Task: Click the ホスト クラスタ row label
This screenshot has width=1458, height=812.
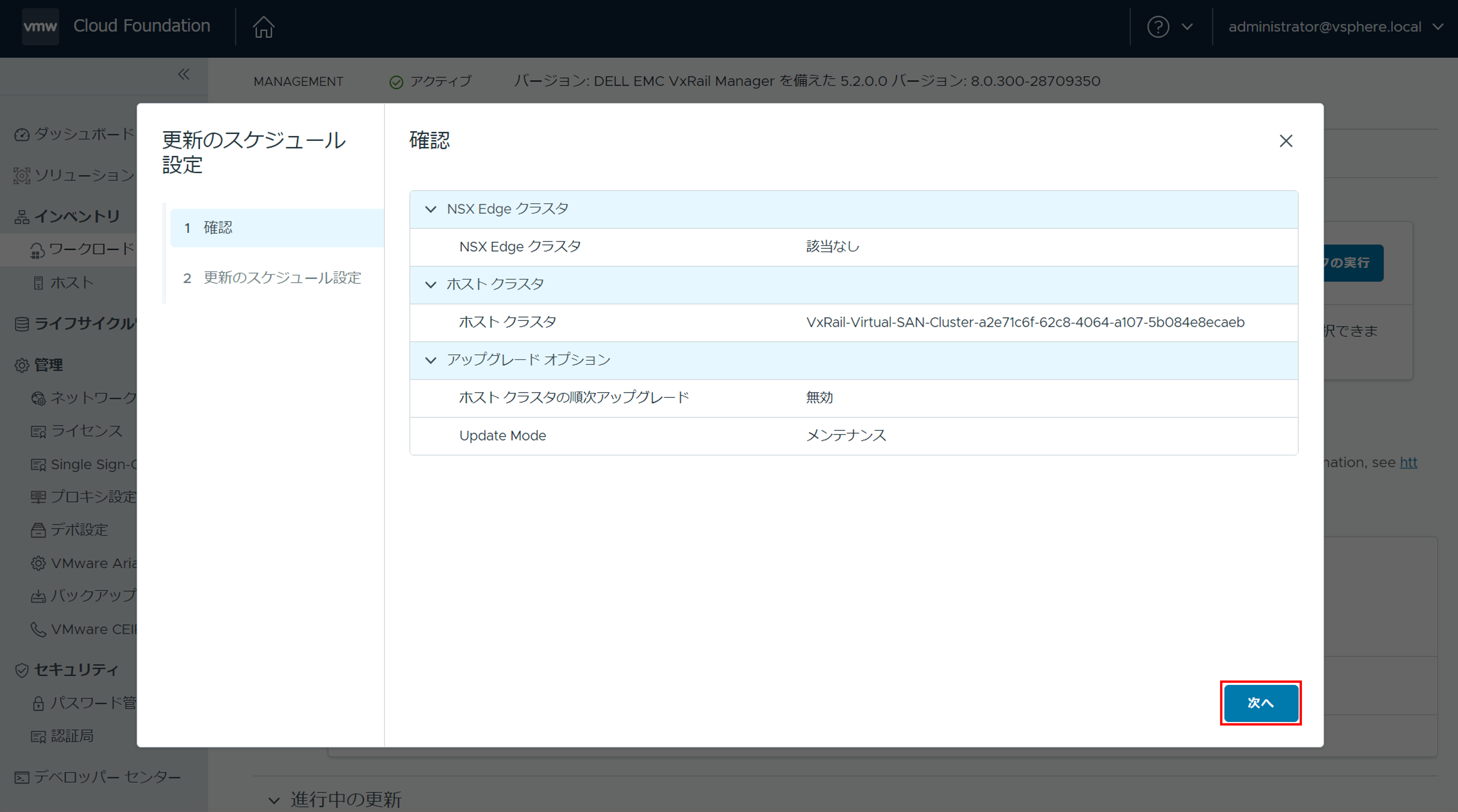Action: [507, 323]
